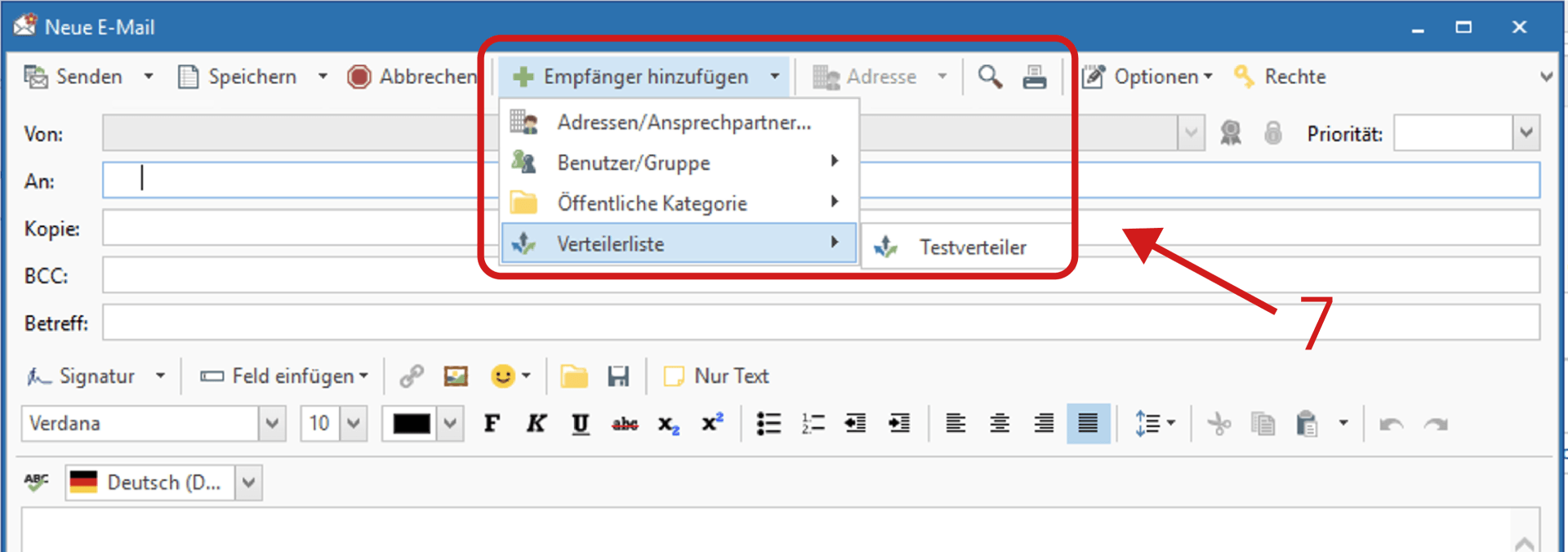Click the insert hyperlink chain icon
1568x552 pixels.
point(411,376)
